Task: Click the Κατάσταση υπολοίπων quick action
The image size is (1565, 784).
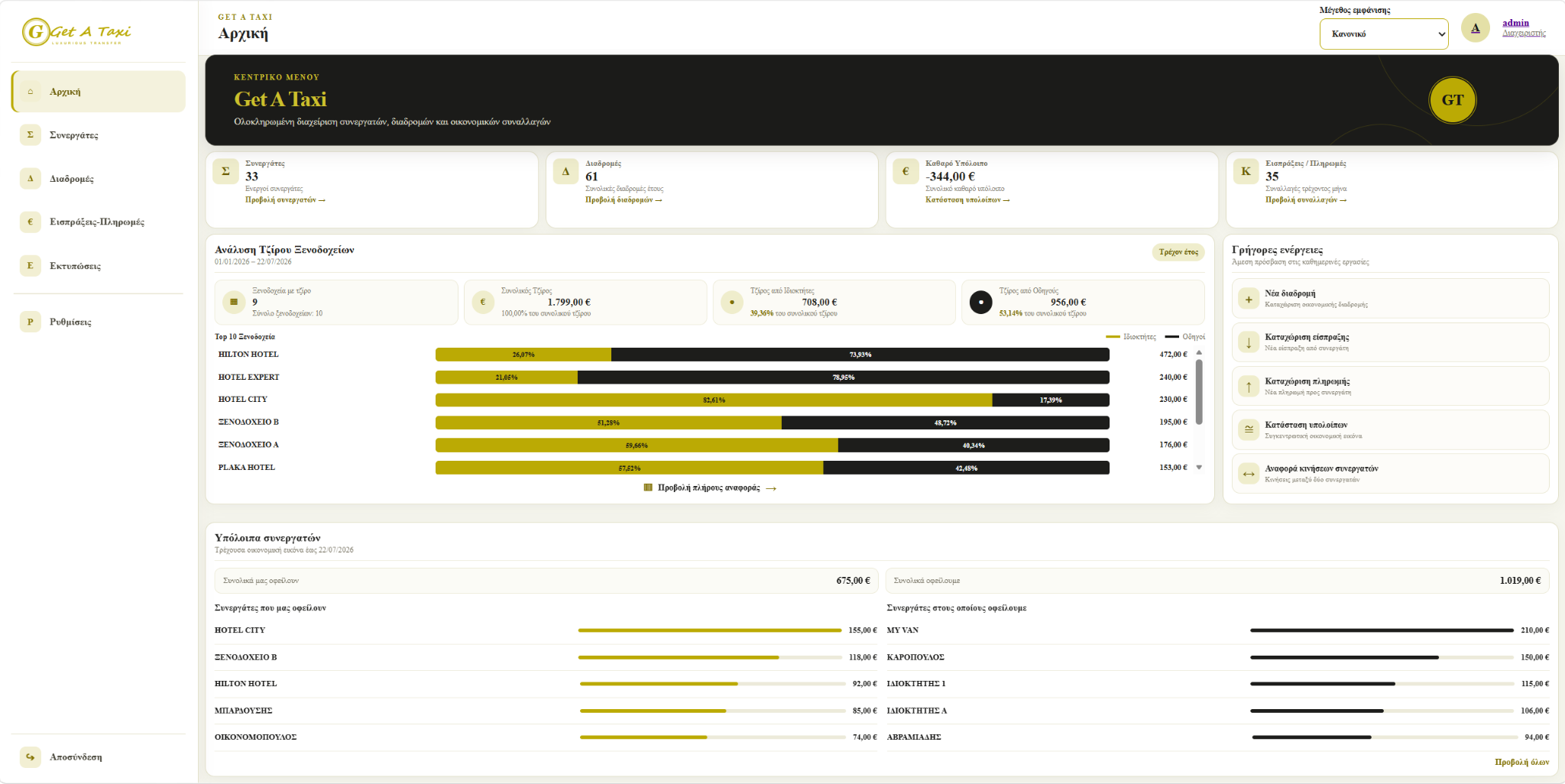Action: (1391, 429)
